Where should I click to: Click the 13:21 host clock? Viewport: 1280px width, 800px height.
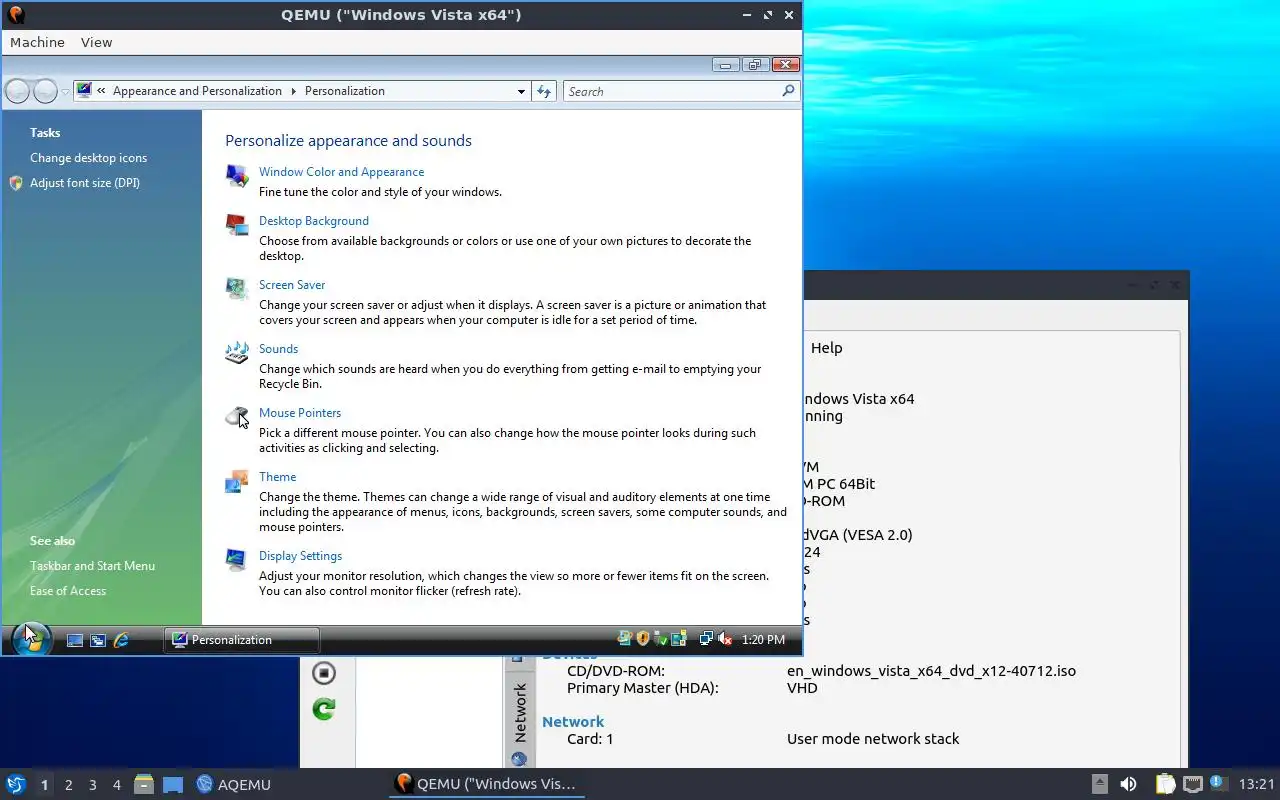[1256, 785]
